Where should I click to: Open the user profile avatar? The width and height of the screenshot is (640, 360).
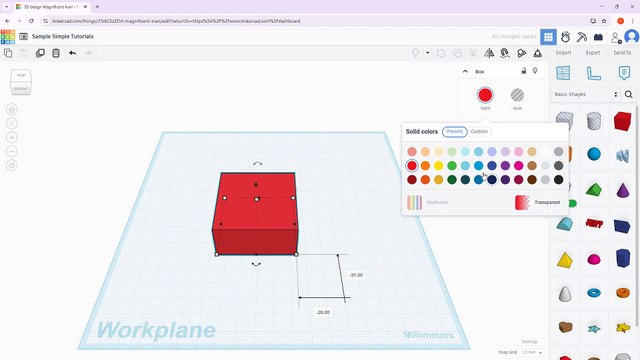632,37
